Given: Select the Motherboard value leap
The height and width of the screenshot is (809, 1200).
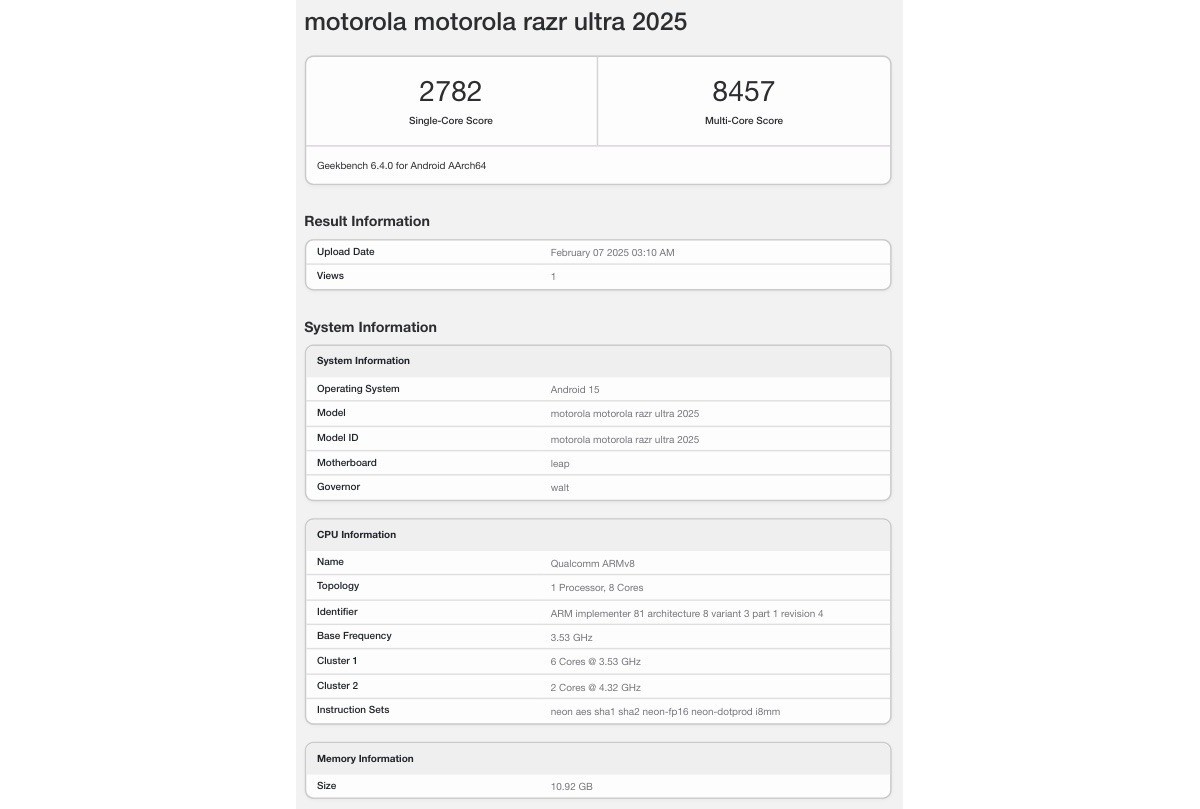Looking at the screenshot, I should pyautogui.click(x=559, y=463).
